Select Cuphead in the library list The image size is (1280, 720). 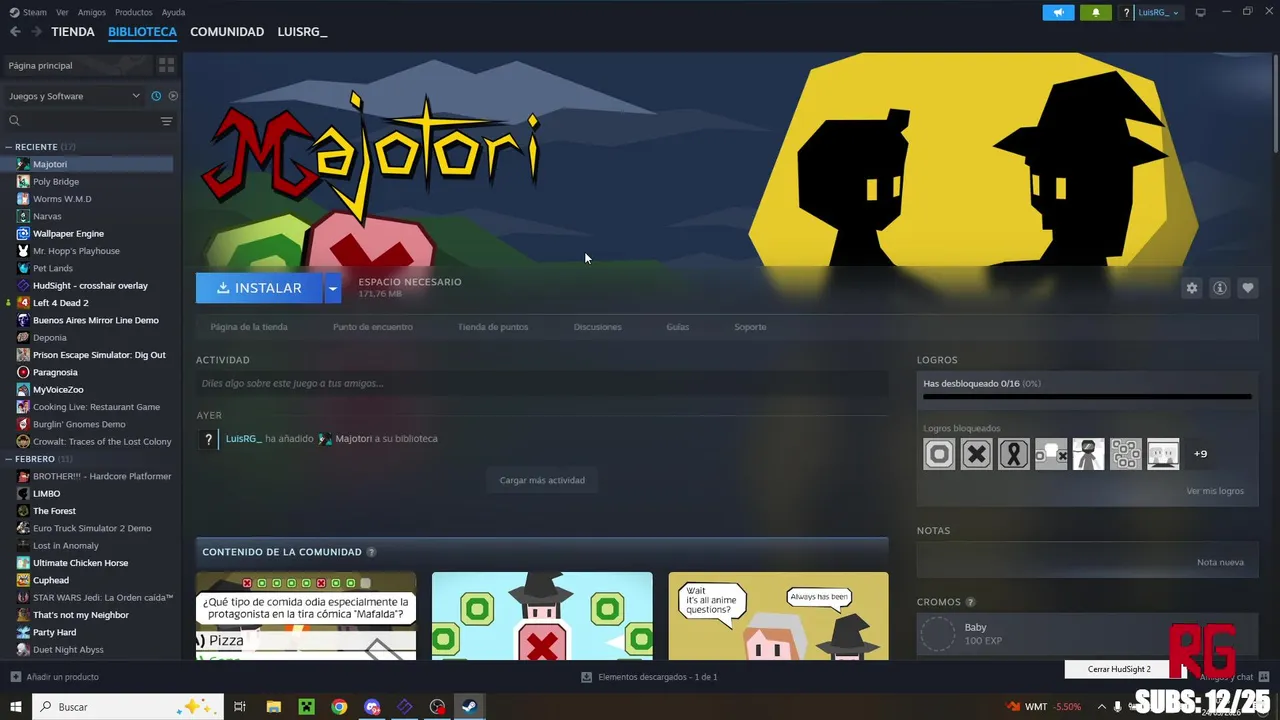pos(51,580)
